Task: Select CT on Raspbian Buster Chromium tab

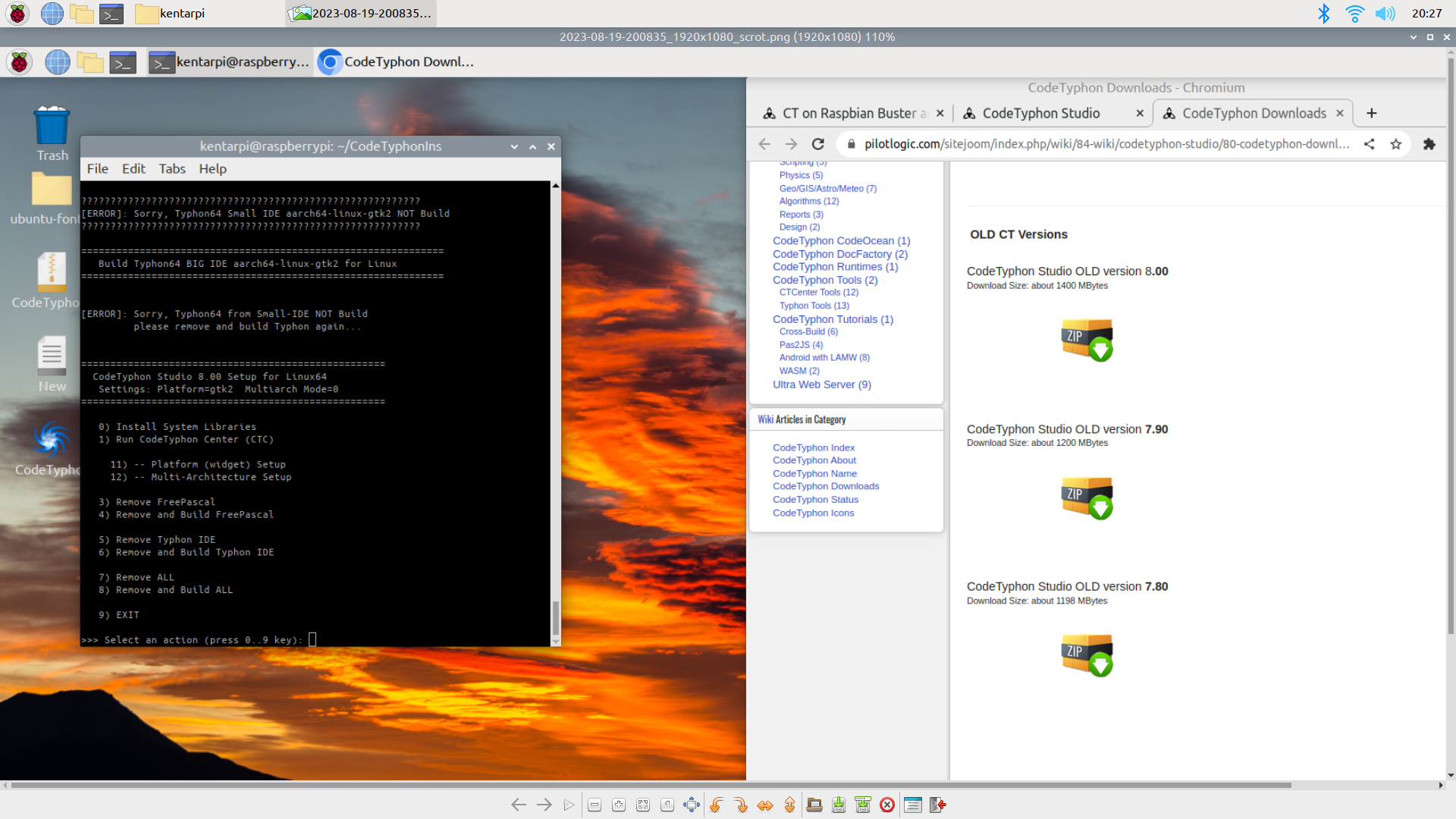Action: pyautogui.click(x=853, y=113)
